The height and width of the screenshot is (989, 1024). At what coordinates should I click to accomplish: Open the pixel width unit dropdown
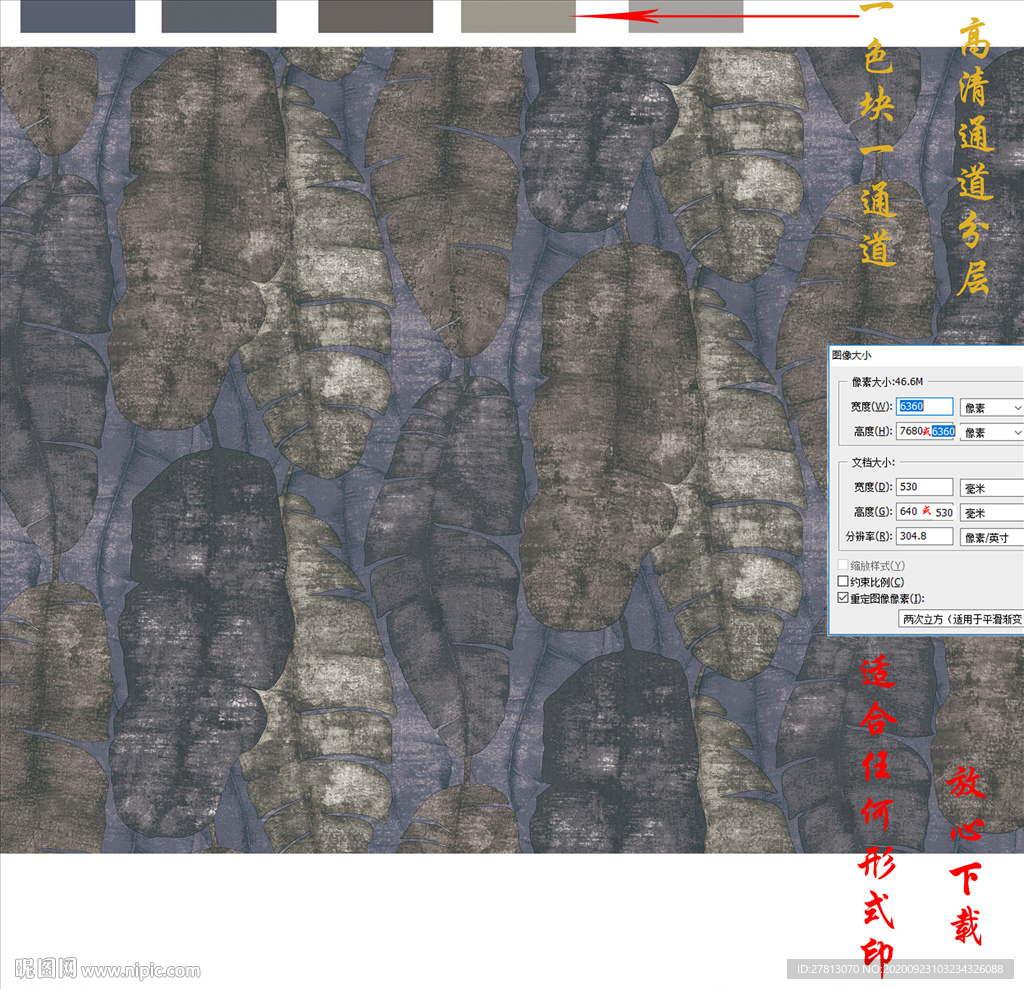click(991, 408)
